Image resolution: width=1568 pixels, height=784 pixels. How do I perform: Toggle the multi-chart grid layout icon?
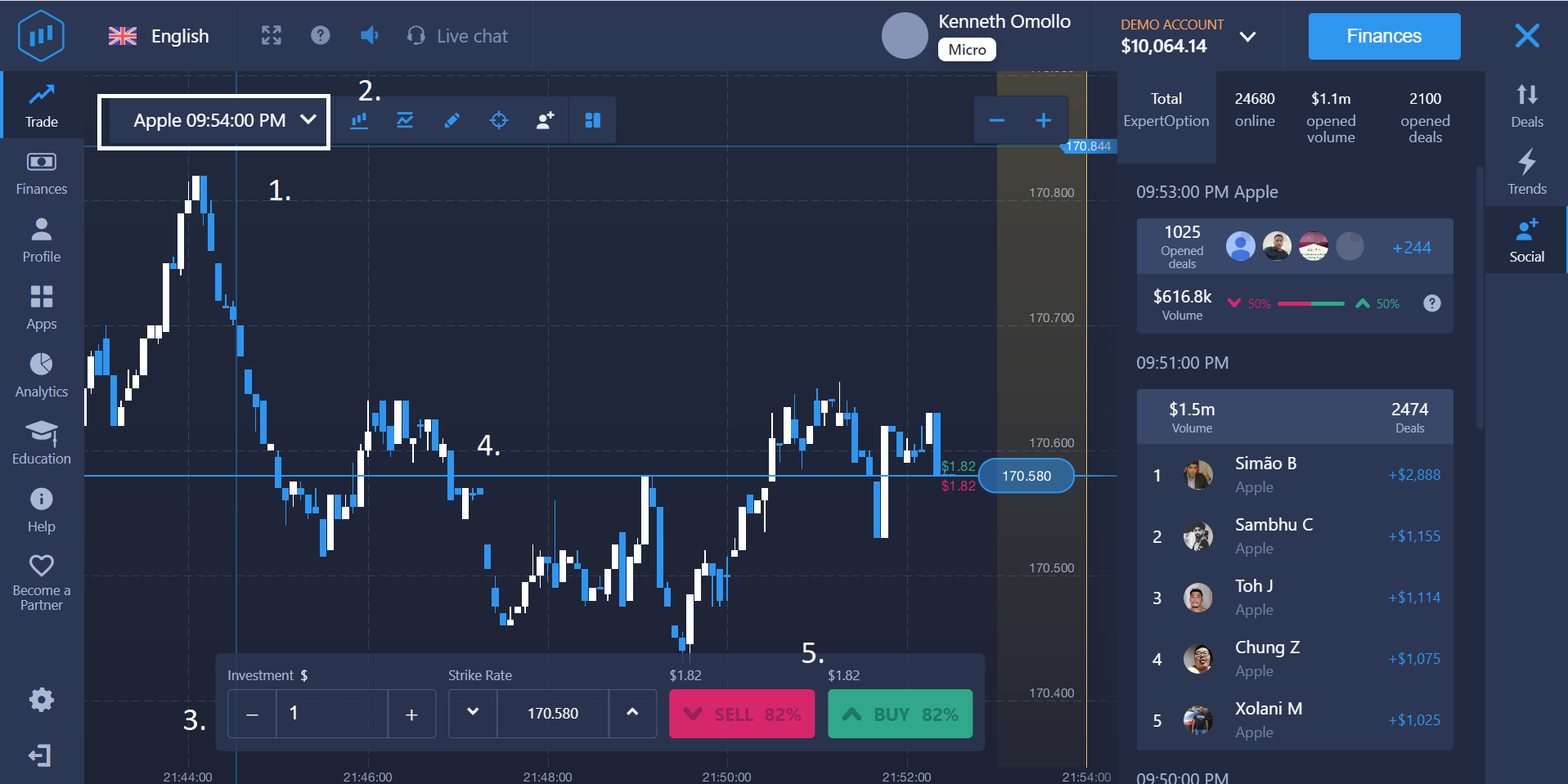[x=592, y=120]
